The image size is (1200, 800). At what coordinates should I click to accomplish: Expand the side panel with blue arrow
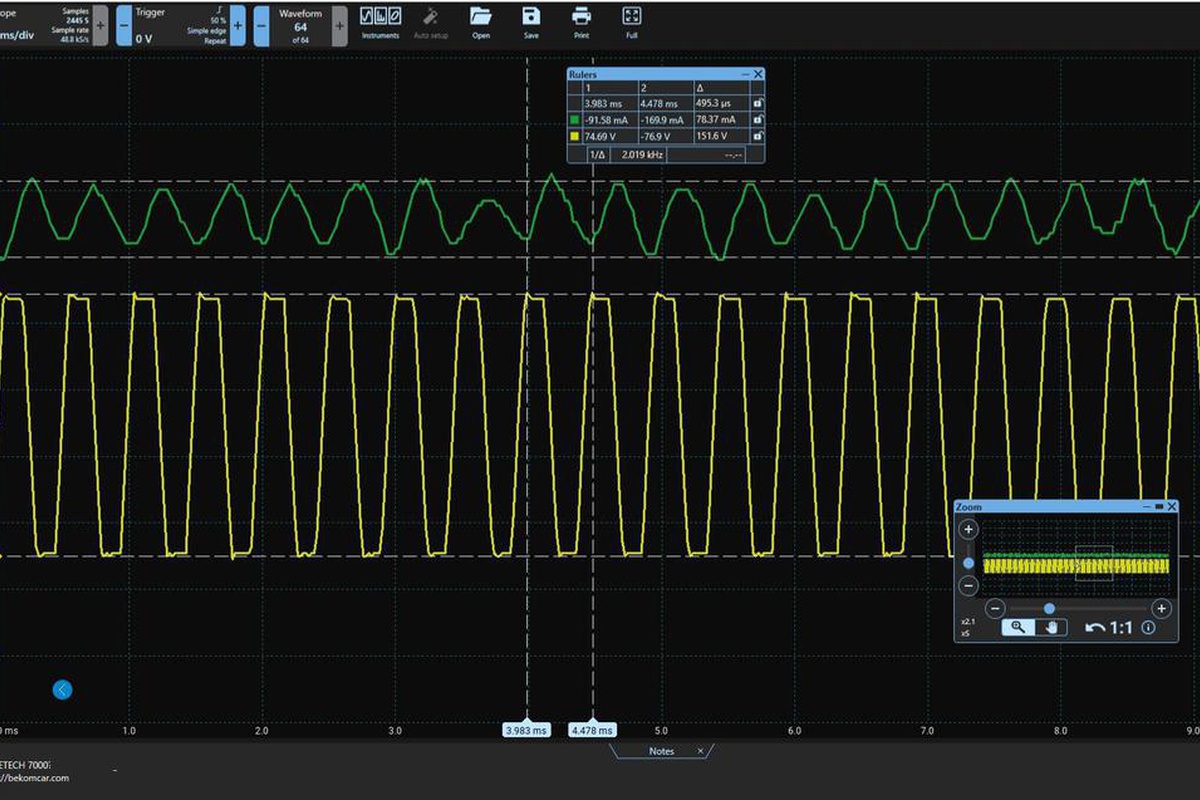tap(63, 689)
